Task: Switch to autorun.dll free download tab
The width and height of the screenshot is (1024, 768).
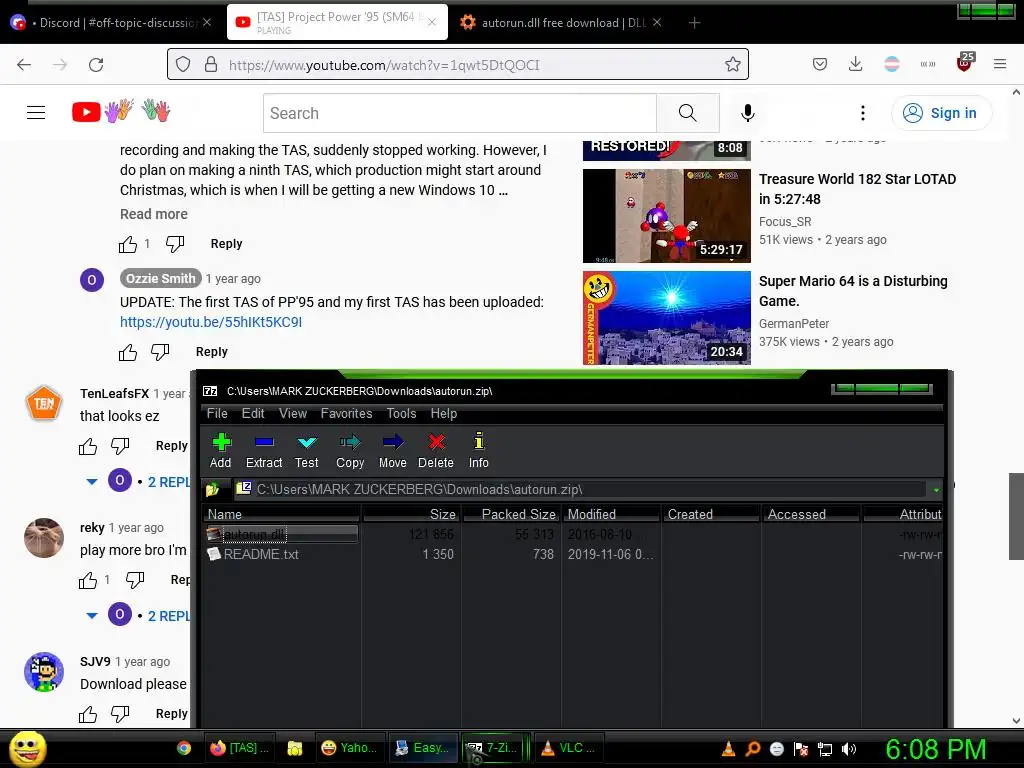Action: coord(560,23)
